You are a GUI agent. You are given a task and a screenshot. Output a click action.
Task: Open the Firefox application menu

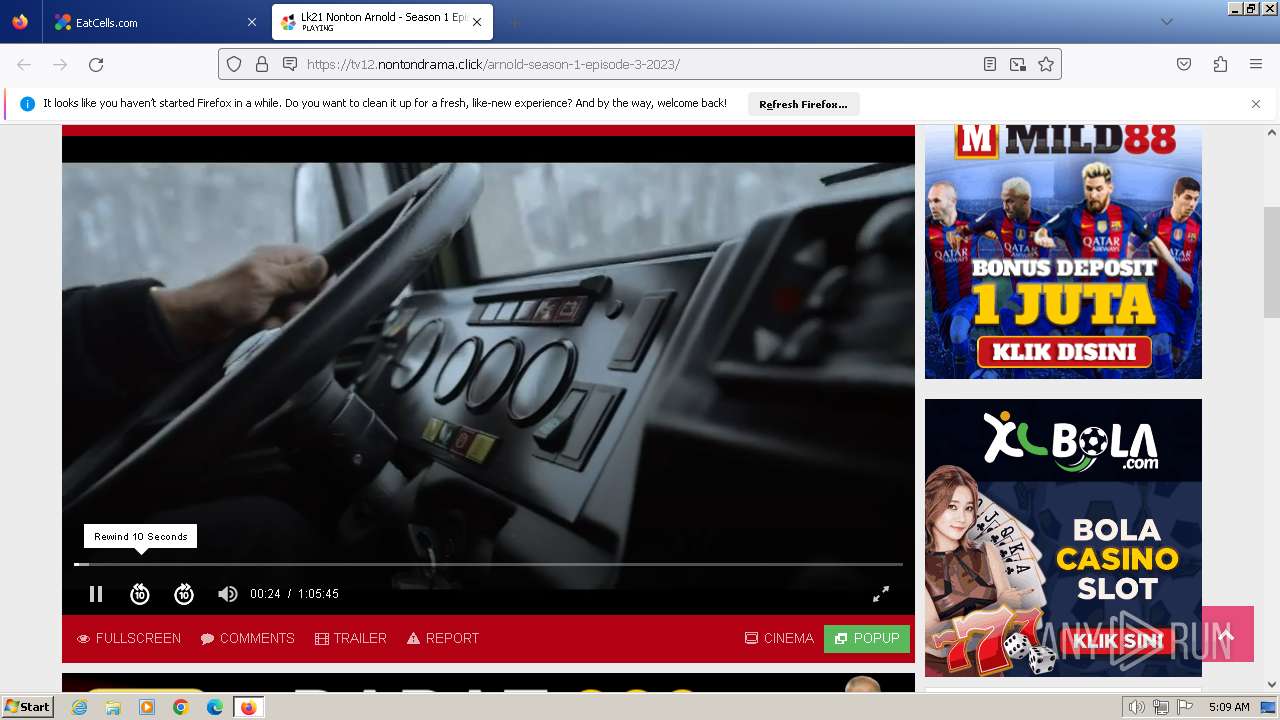pyautogui.click(x=1256, y=64)
